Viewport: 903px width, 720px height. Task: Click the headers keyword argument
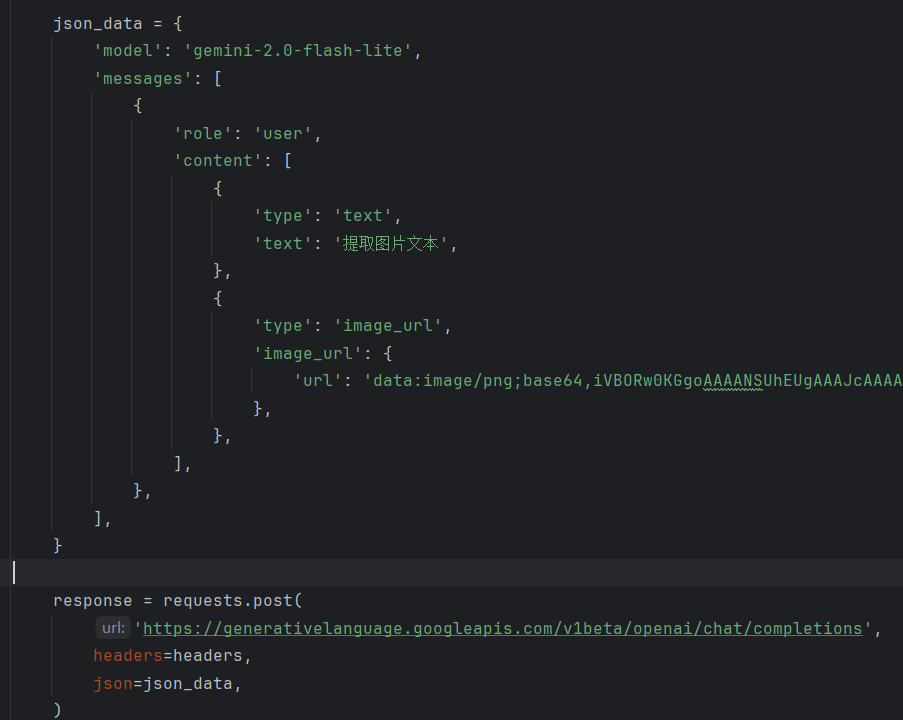[x=128, y=656]
